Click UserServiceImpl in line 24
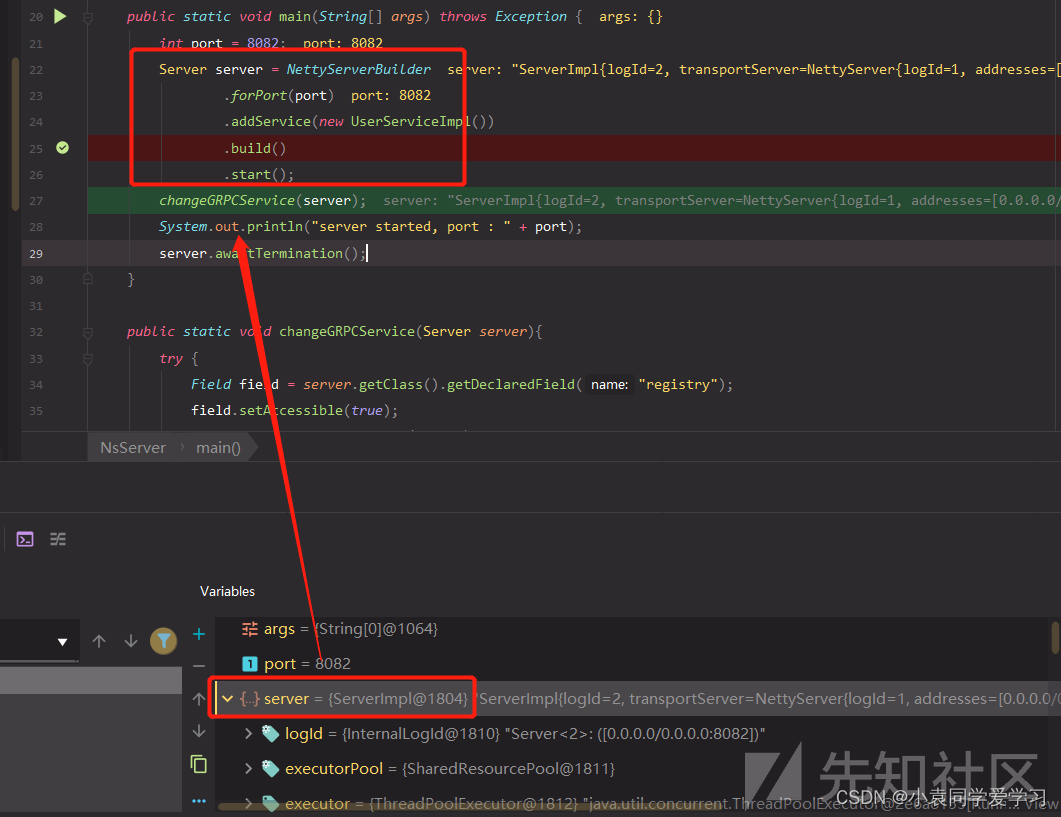The width and height of the screenshot is (1061, 817). click(x=411, y=121)
